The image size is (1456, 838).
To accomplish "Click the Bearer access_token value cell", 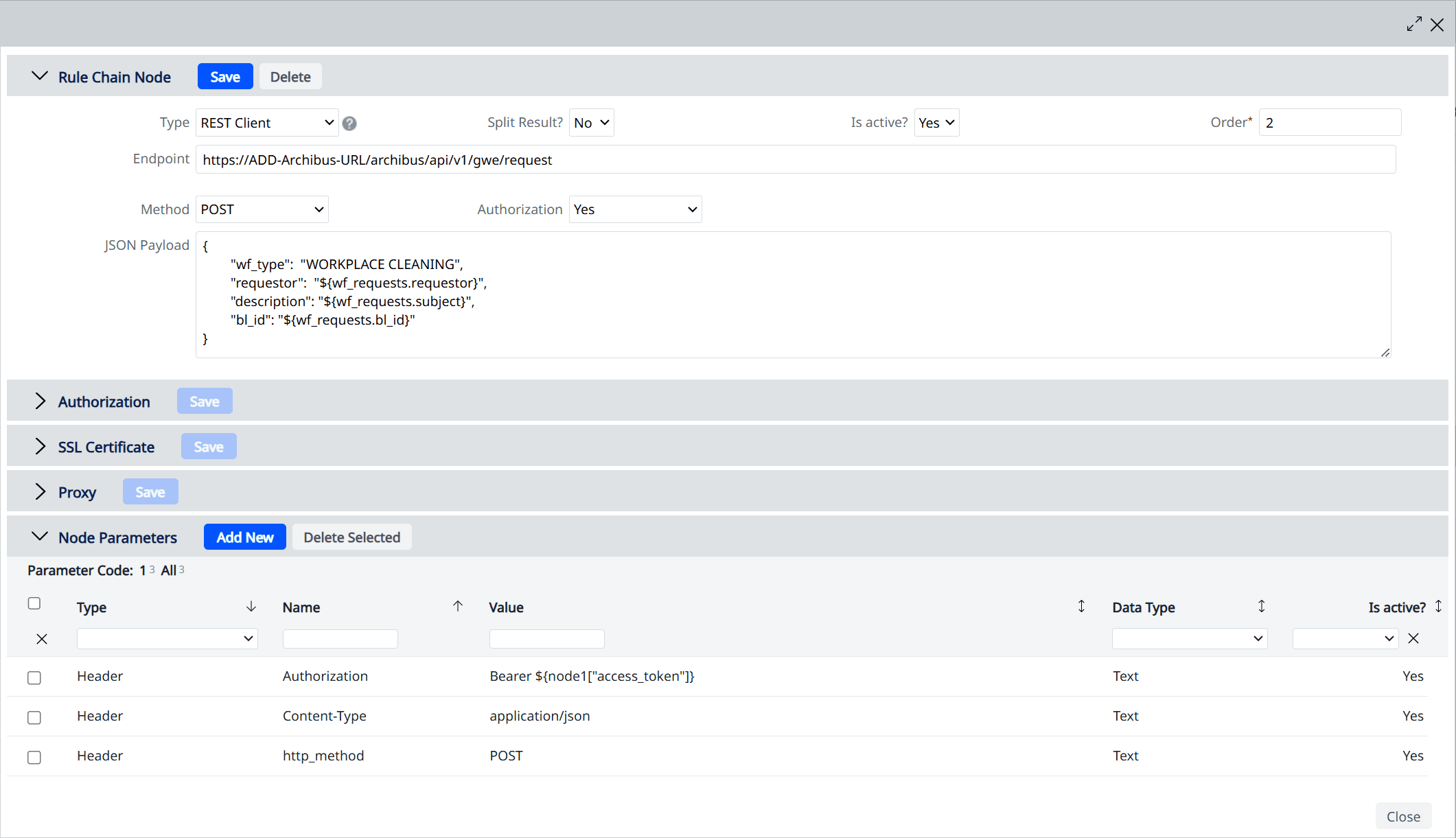I will coord(592,676).
